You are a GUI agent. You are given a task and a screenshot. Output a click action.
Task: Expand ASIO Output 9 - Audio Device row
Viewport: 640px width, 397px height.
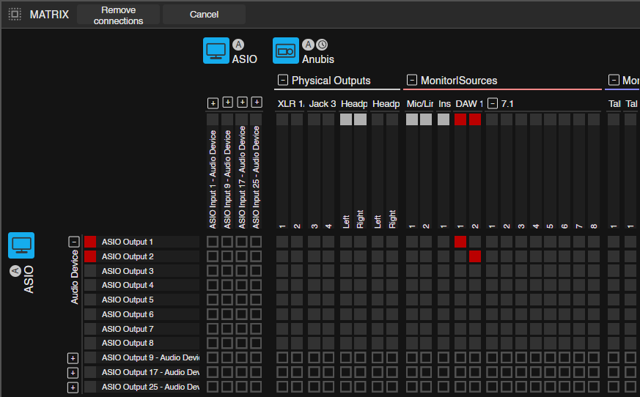pos(73,358)
